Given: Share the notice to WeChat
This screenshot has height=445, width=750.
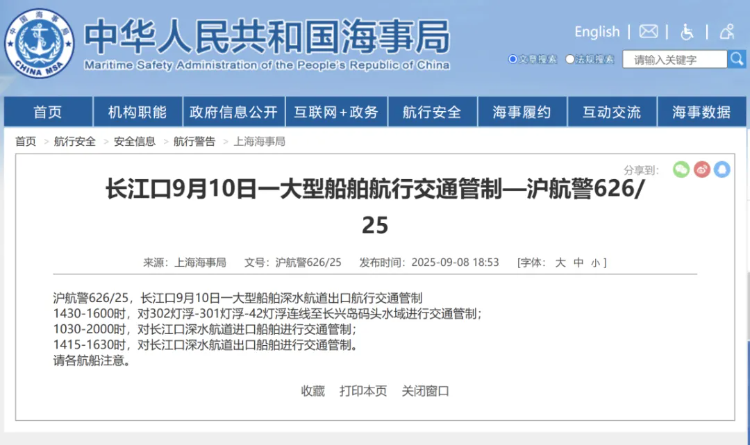Looking at the screenshot, I should coord(681,170).
